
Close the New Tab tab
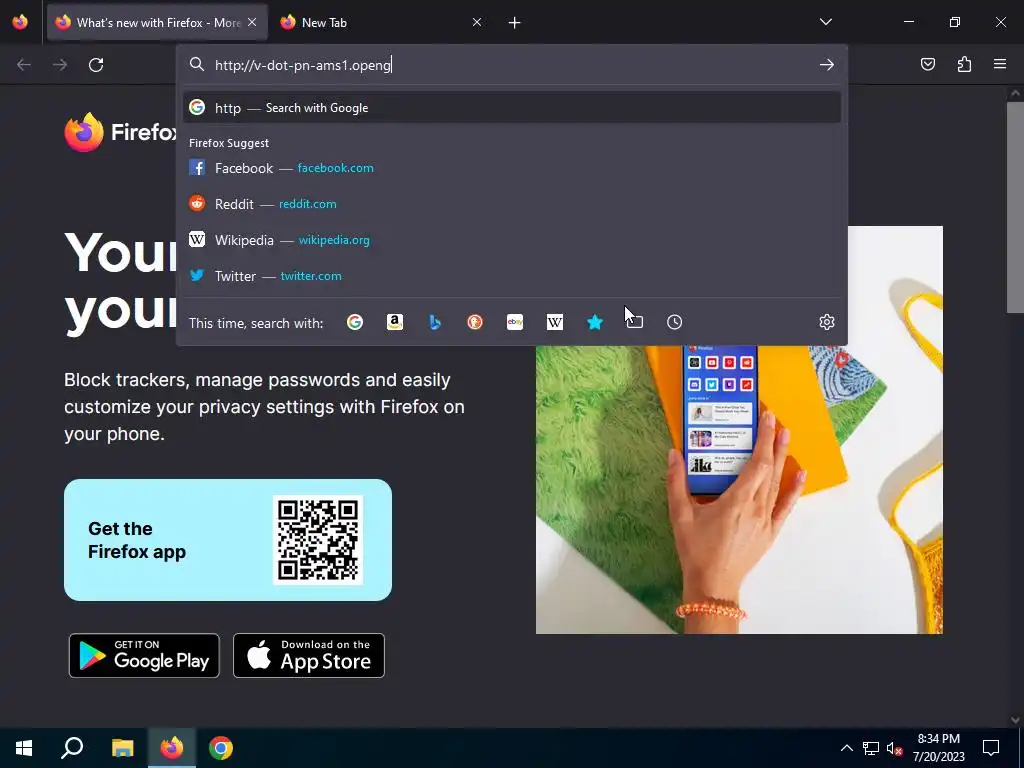(477, 22)
